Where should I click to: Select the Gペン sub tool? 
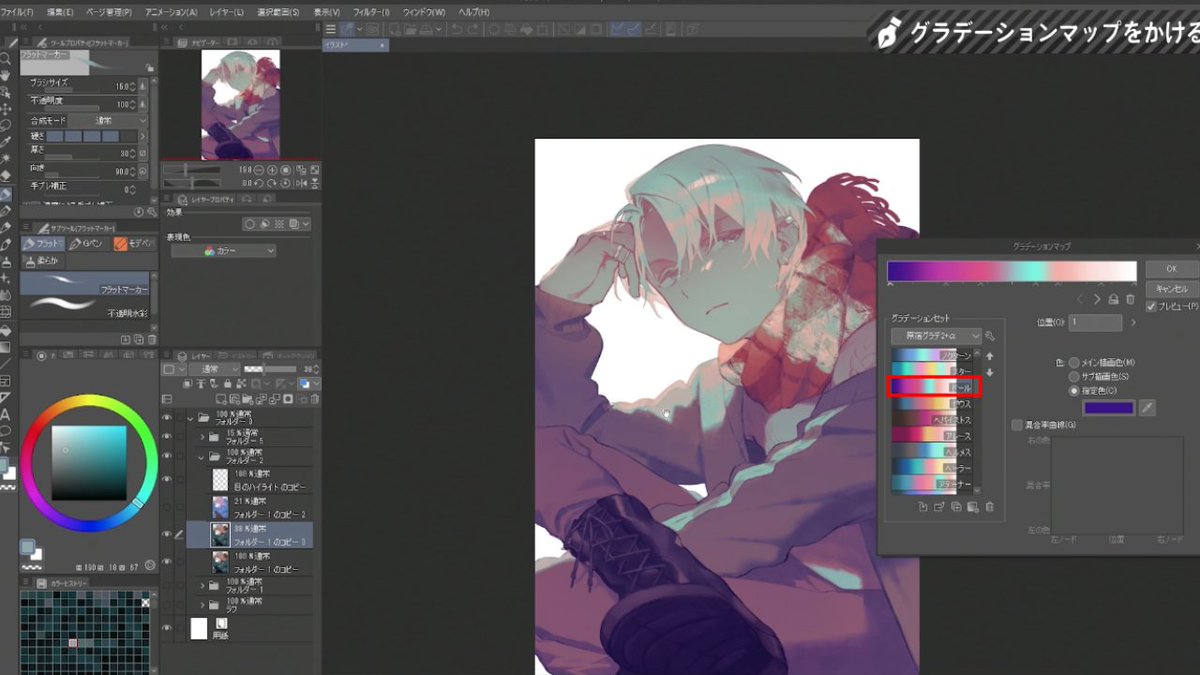click(89, 244)
